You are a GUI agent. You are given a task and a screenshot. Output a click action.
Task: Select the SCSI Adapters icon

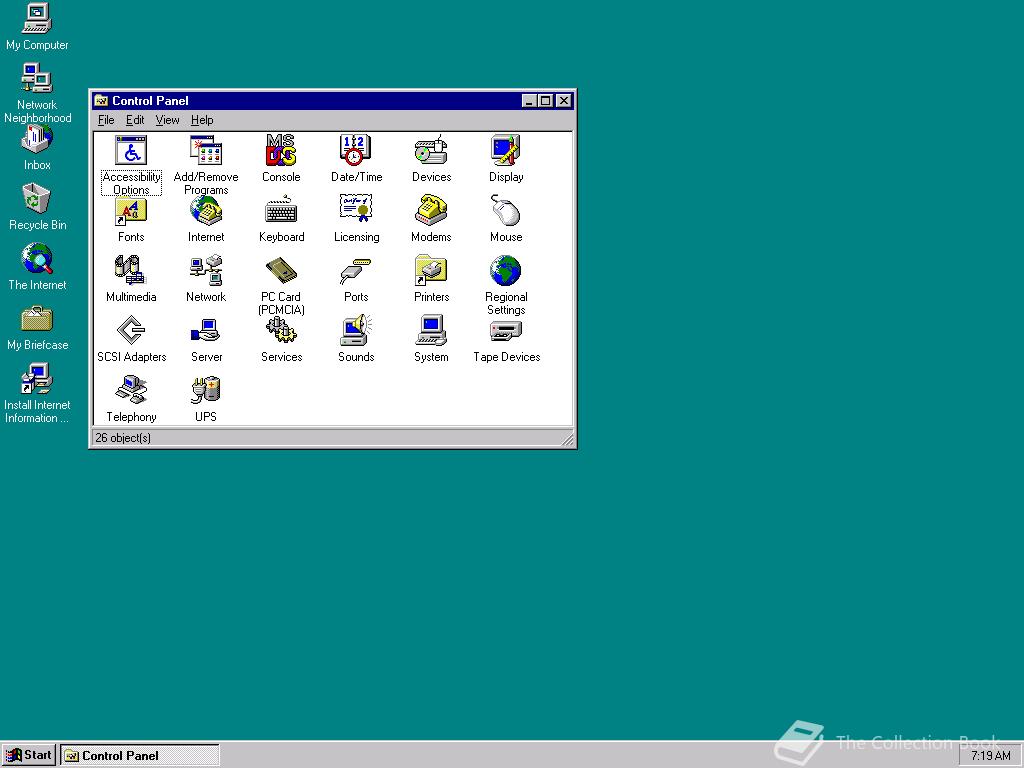(x=131, y=330)
